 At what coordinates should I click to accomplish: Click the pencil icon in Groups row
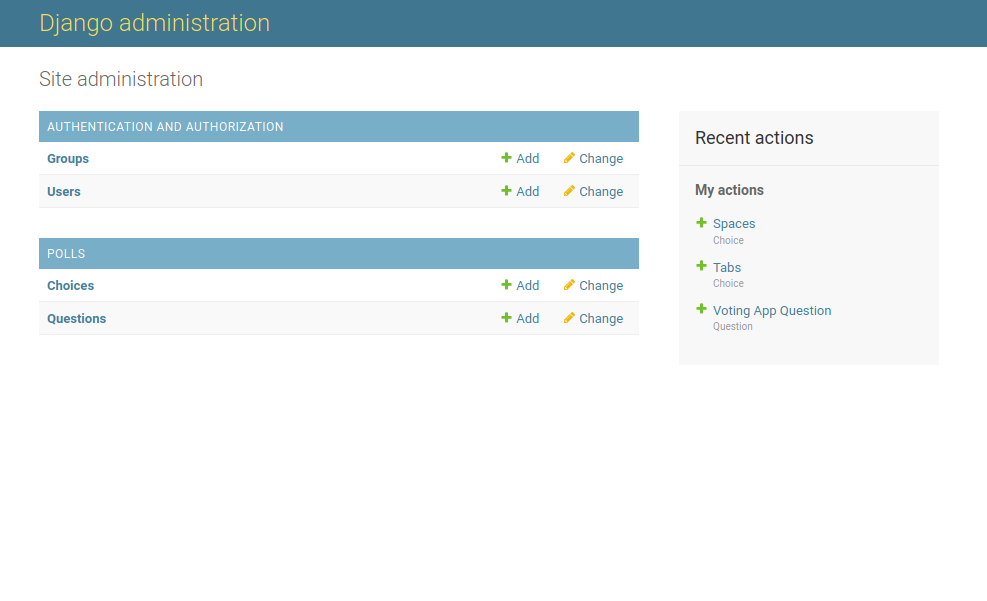(x=569, y=158)
